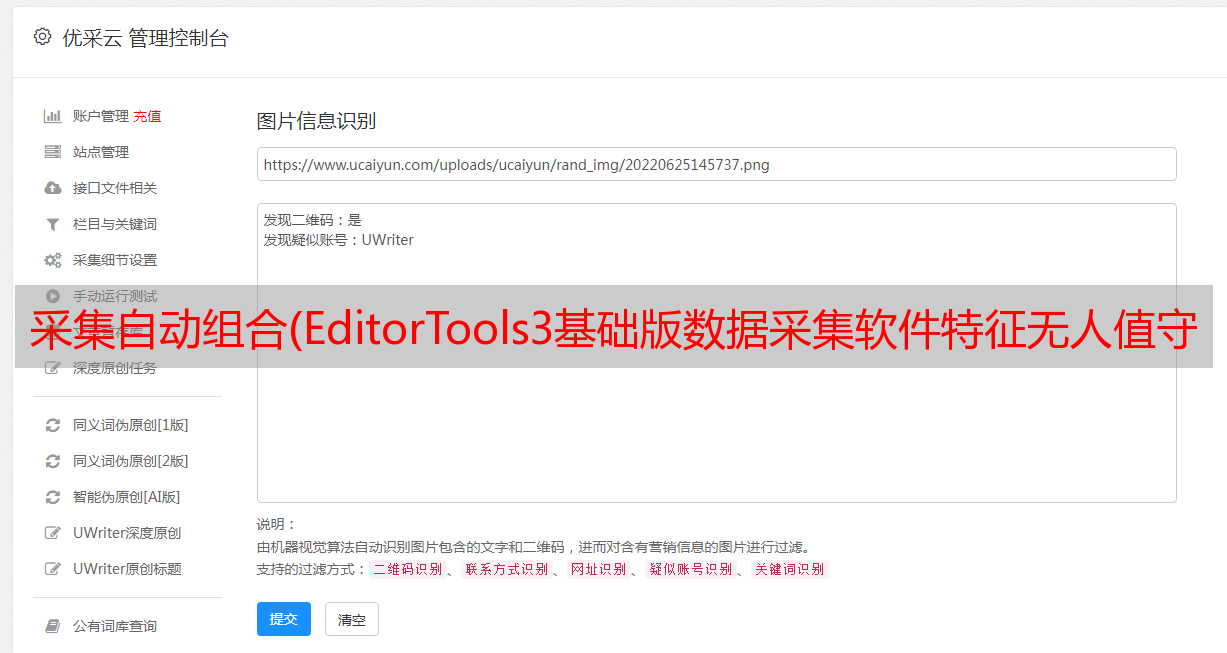
Task: Open 账户管理 in the sidebar
Action: click(101, 116)
